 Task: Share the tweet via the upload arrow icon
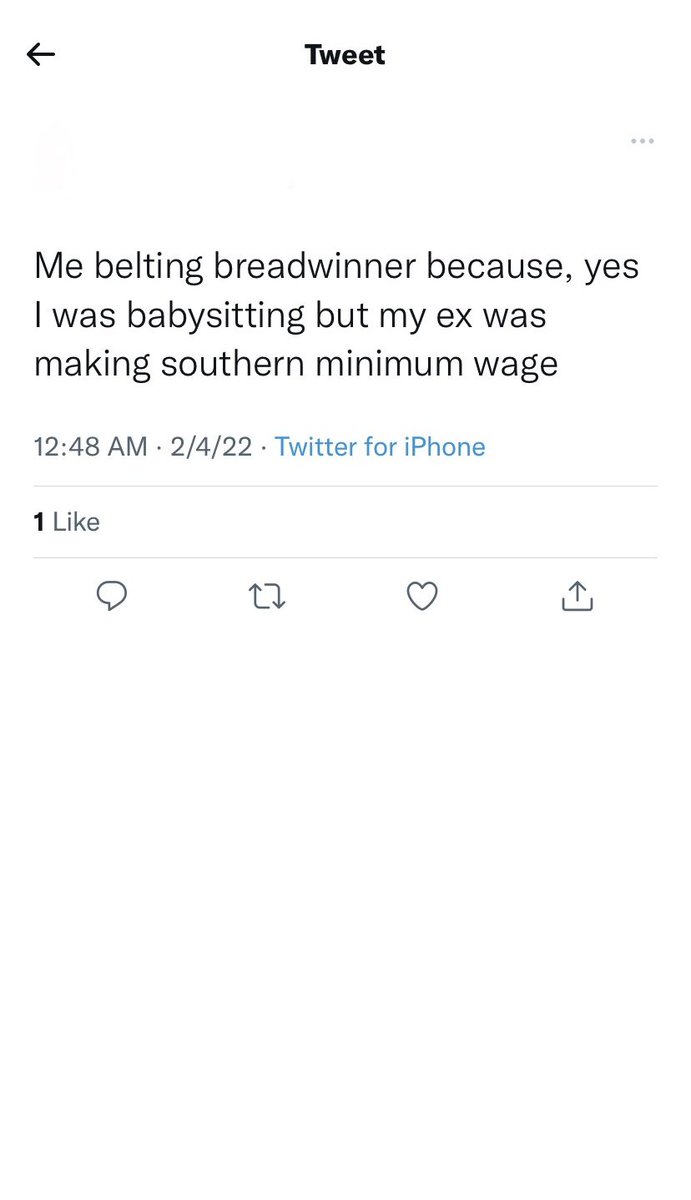tap(578, 596)
